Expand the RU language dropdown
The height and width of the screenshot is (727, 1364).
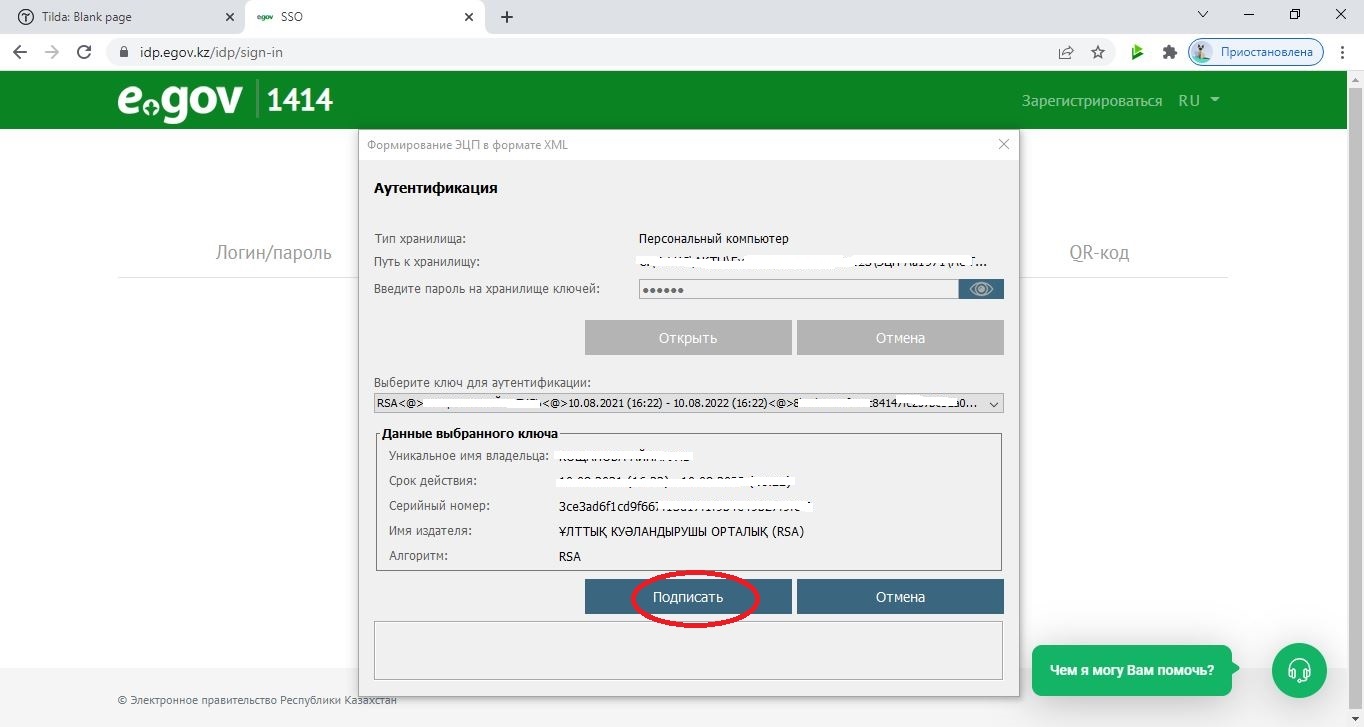click(1199, 101)
